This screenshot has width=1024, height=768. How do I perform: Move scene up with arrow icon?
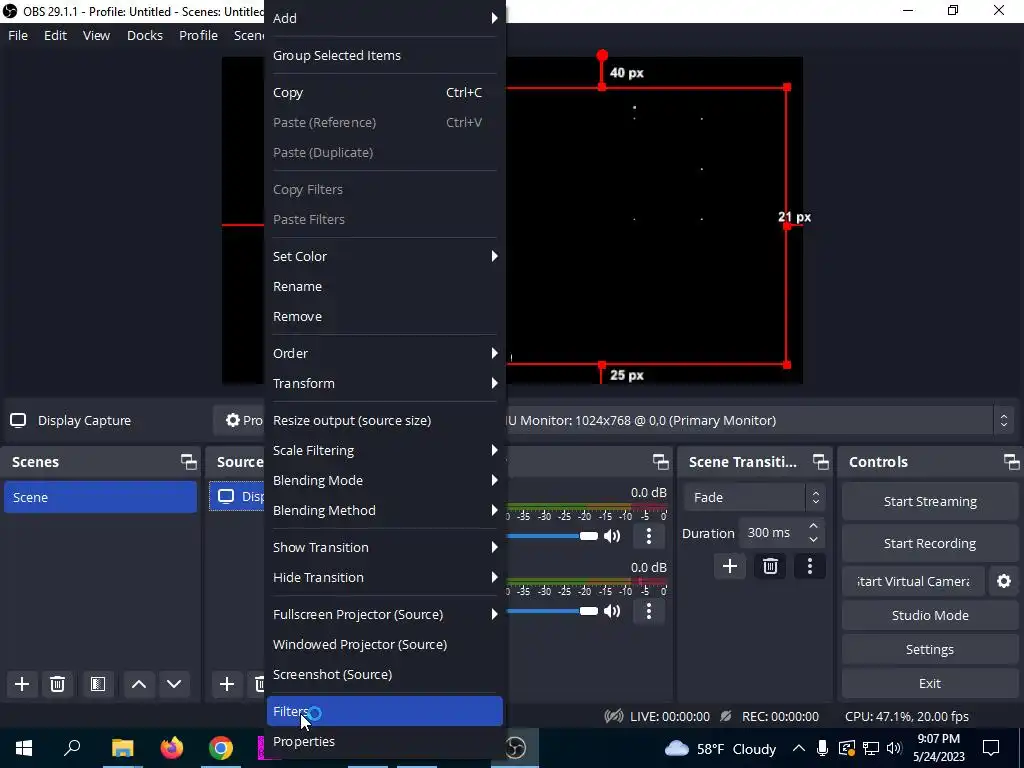[138, 684]
